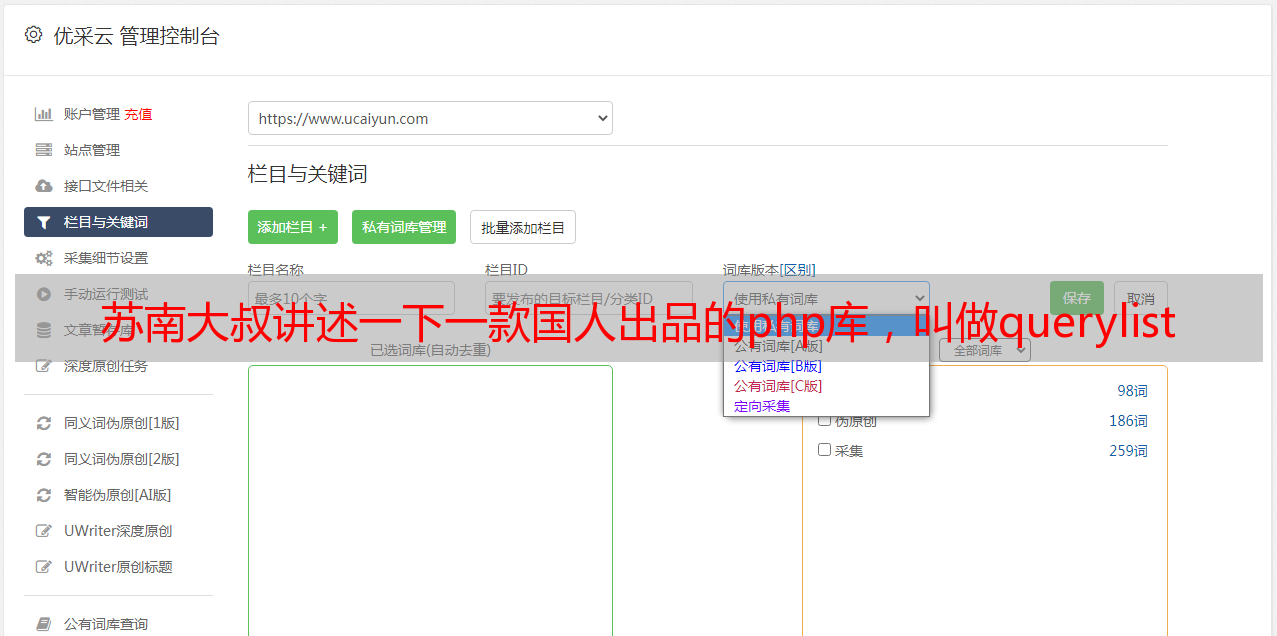Click the book icon for 公有词库查询
The width and height of the screenshot is (1277, 636).
pos(43,624)
